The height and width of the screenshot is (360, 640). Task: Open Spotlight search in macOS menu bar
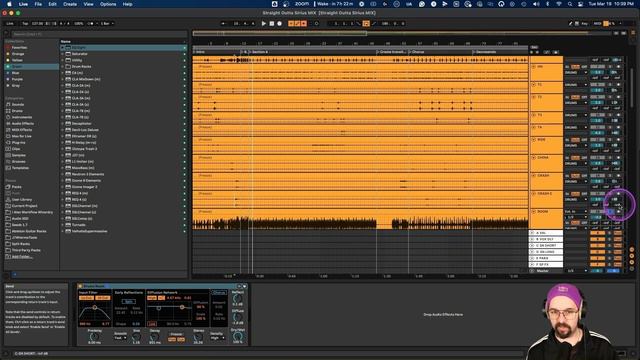coord(570,4)
